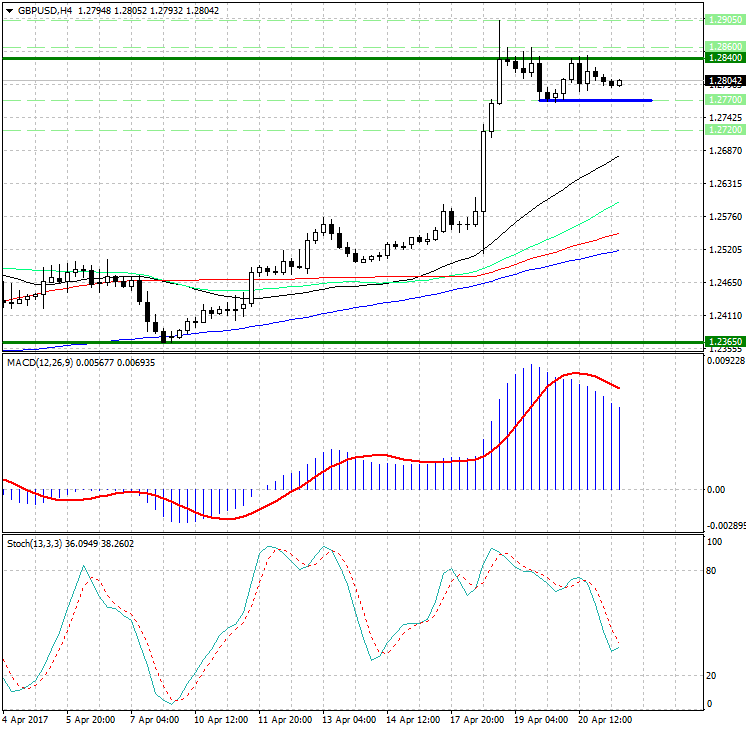Click the 1.23650 support price label
The image size is (746, 731).
pyautogui.click(x=724, y=341)
